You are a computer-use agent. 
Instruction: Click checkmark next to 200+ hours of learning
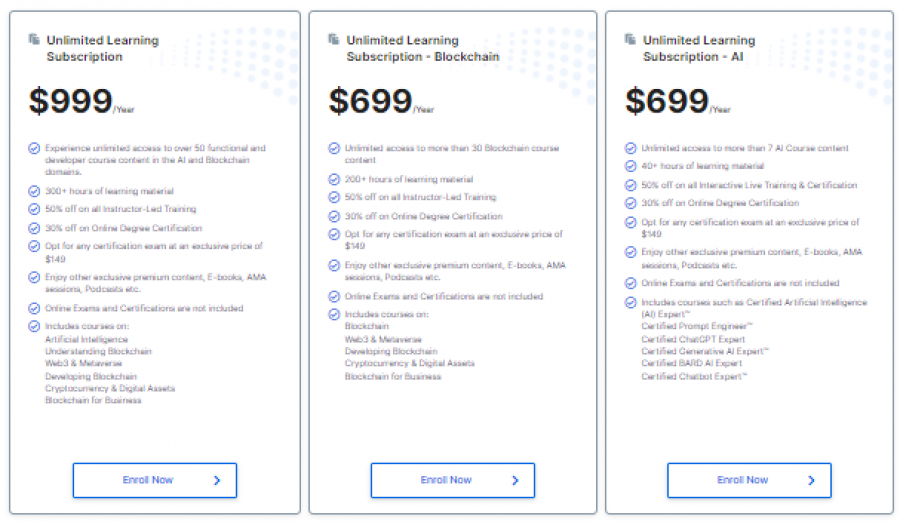(x=334, y=180)
